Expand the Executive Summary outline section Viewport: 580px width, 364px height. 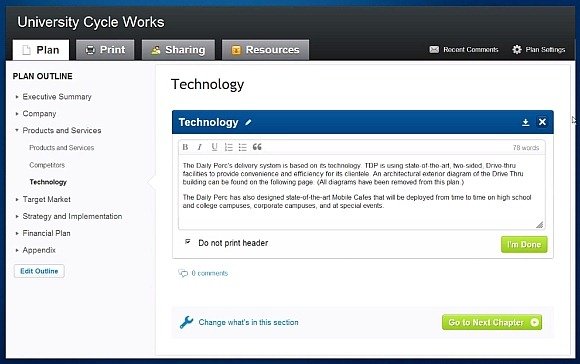tap(17, 97)
